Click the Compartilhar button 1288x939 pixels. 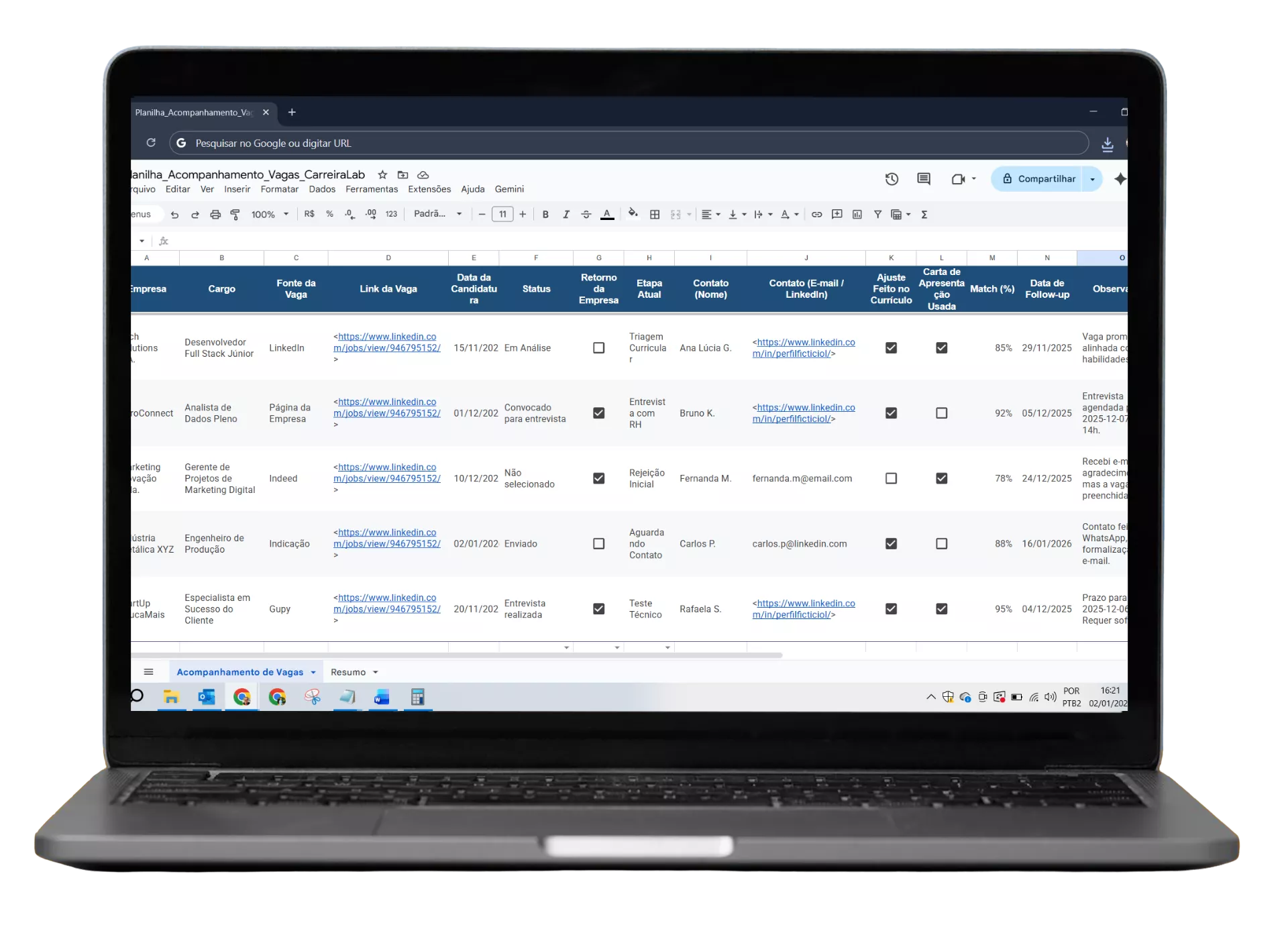click(1038, 179)
